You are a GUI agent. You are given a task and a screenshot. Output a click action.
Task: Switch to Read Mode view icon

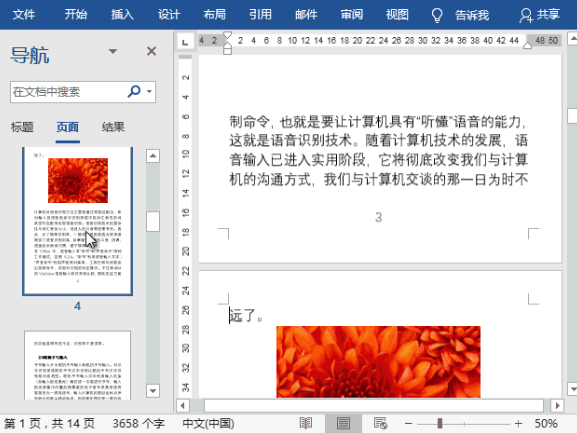pyautogui.click(x=306, y=424)
